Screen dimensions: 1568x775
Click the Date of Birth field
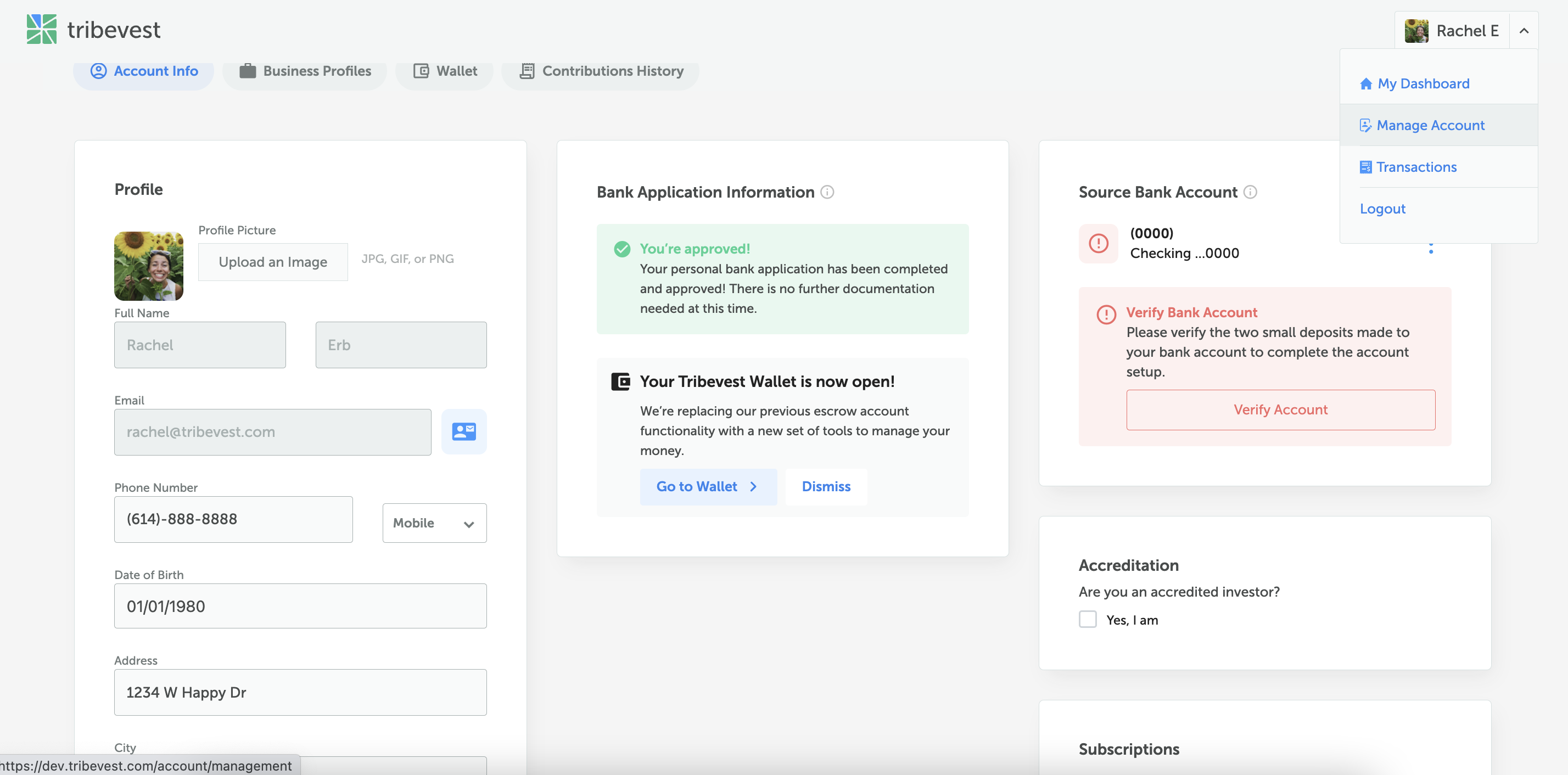tap(301, 606)
